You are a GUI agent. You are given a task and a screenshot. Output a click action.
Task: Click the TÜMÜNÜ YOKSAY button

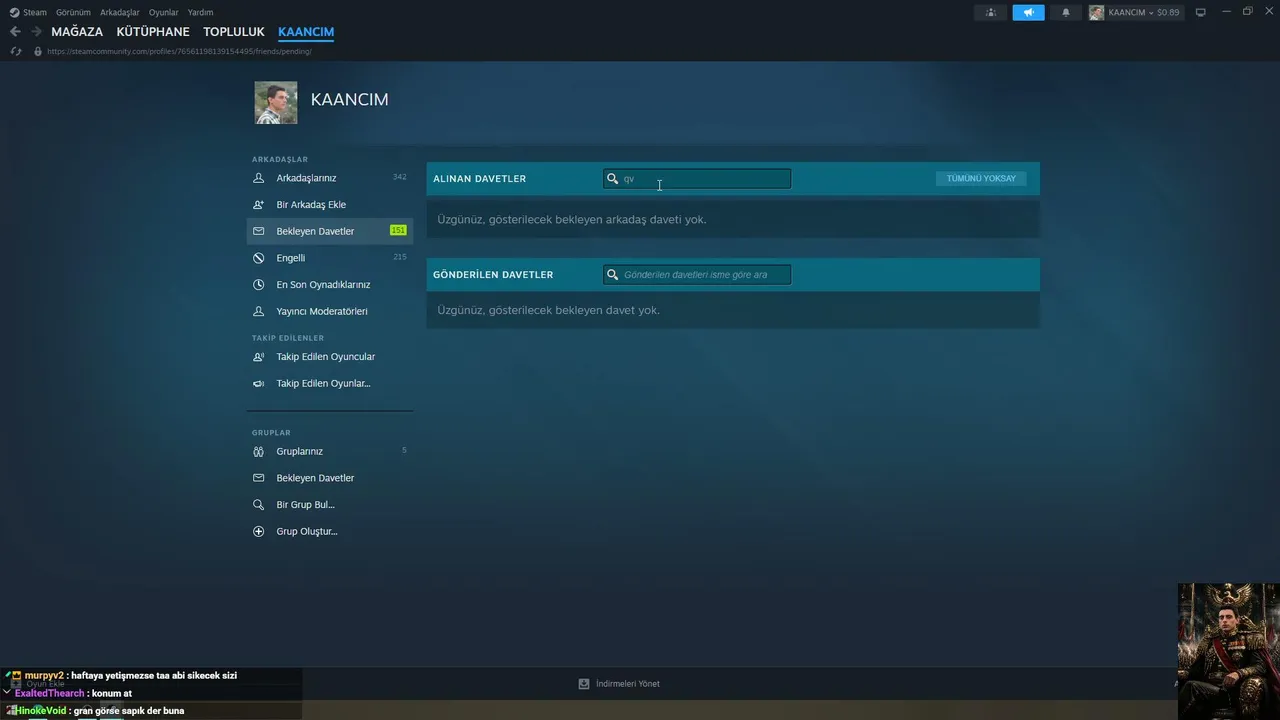[981, 179]
